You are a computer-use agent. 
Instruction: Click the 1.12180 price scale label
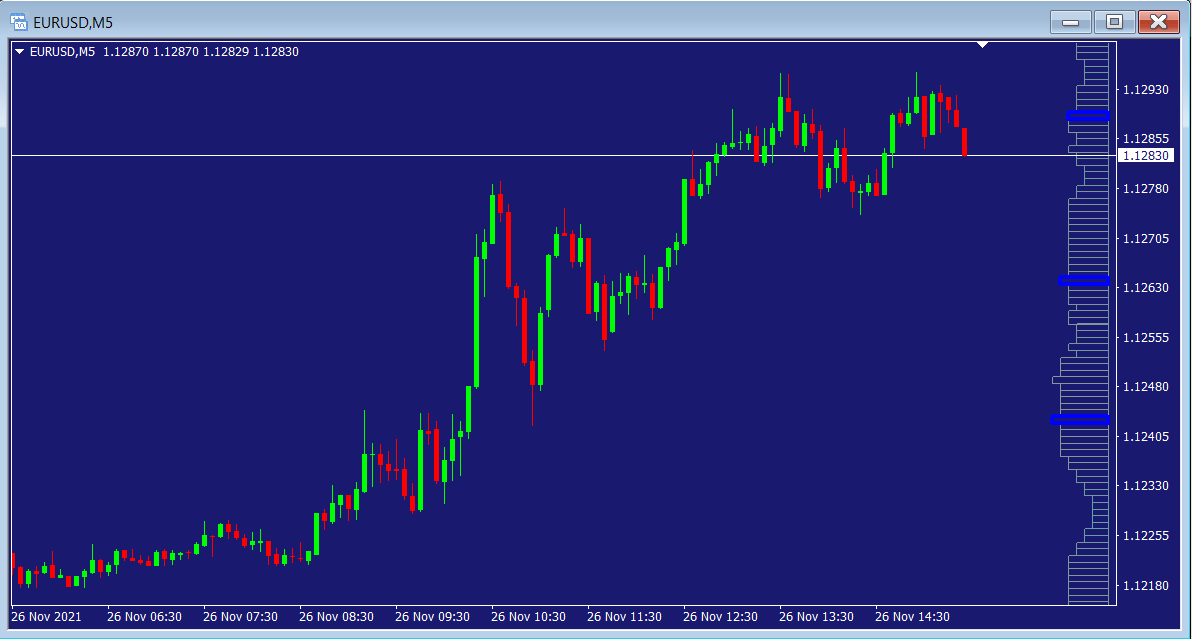pos(1145,585)
